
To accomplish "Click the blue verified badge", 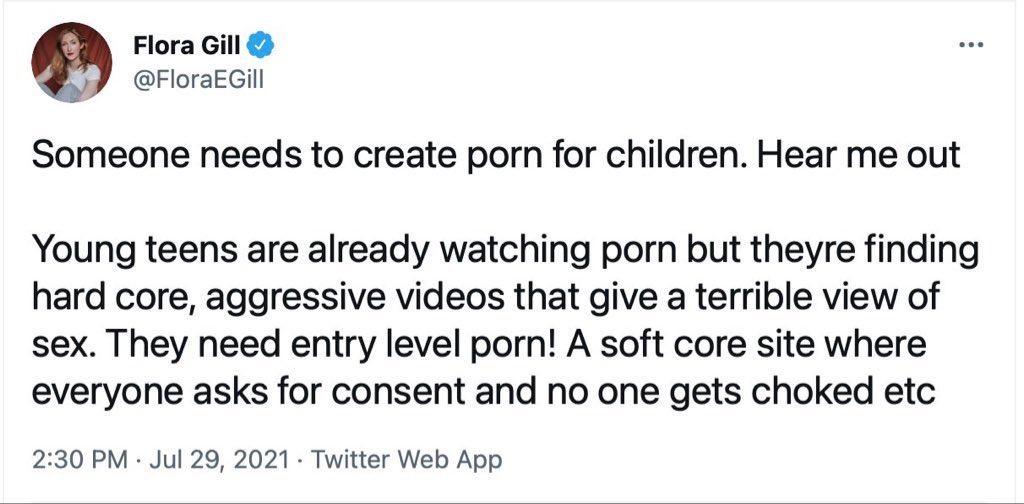I will (263, 46).
